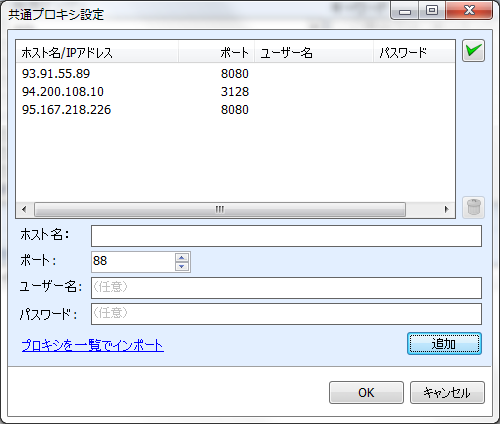Select proxy entry 93.91.55.89
Viewport: 500px width, 424px height.
click(235, 74)
